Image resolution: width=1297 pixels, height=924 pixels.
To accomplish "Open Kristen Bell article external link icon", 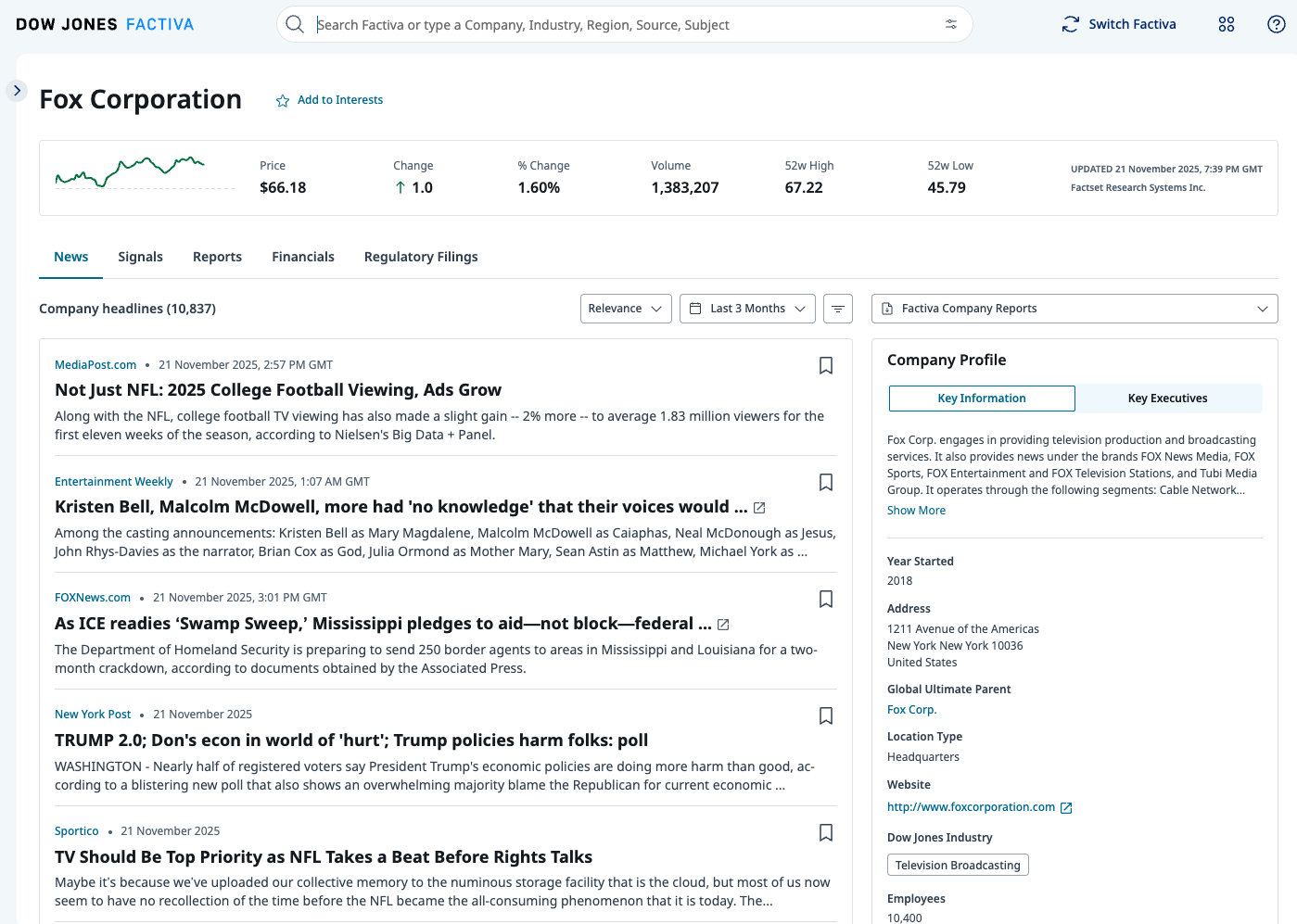I will [x=759, y=508].
